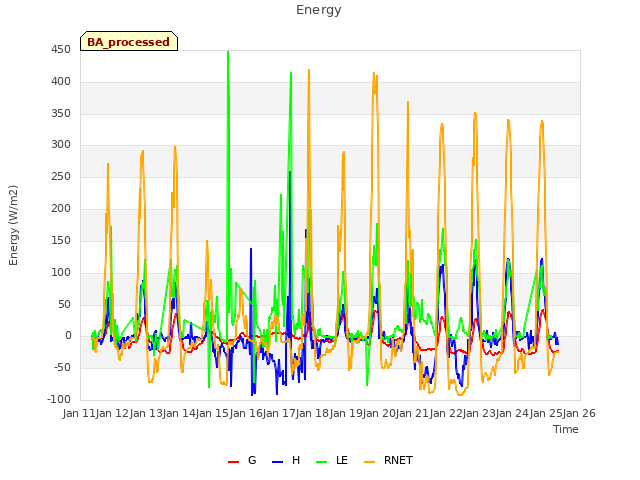Click the -50 y-axis tick label
The image size is (640, 480).
62,368
